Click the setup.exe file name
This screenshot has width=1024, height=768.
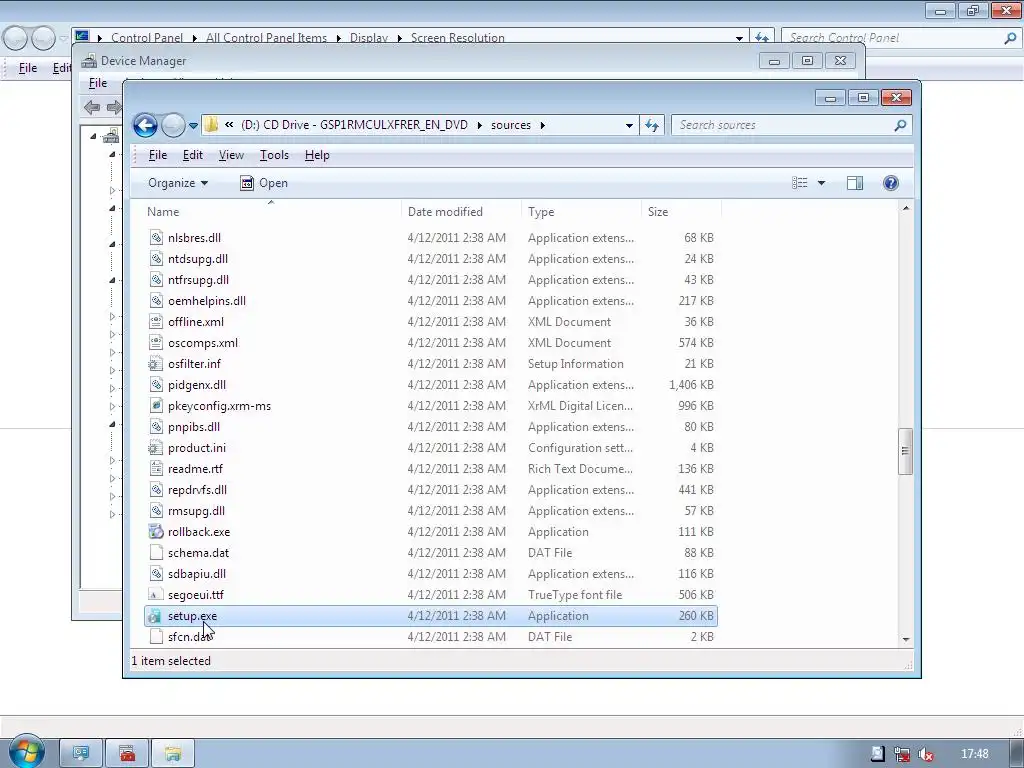(193, 616)
